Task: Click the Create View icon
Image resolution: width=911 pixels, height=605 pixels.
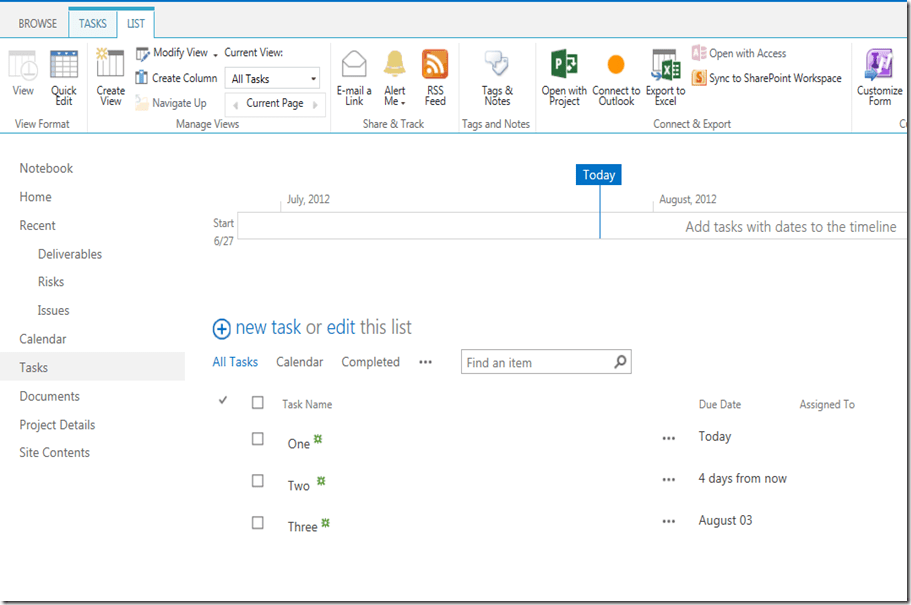Action: point(110,66)
